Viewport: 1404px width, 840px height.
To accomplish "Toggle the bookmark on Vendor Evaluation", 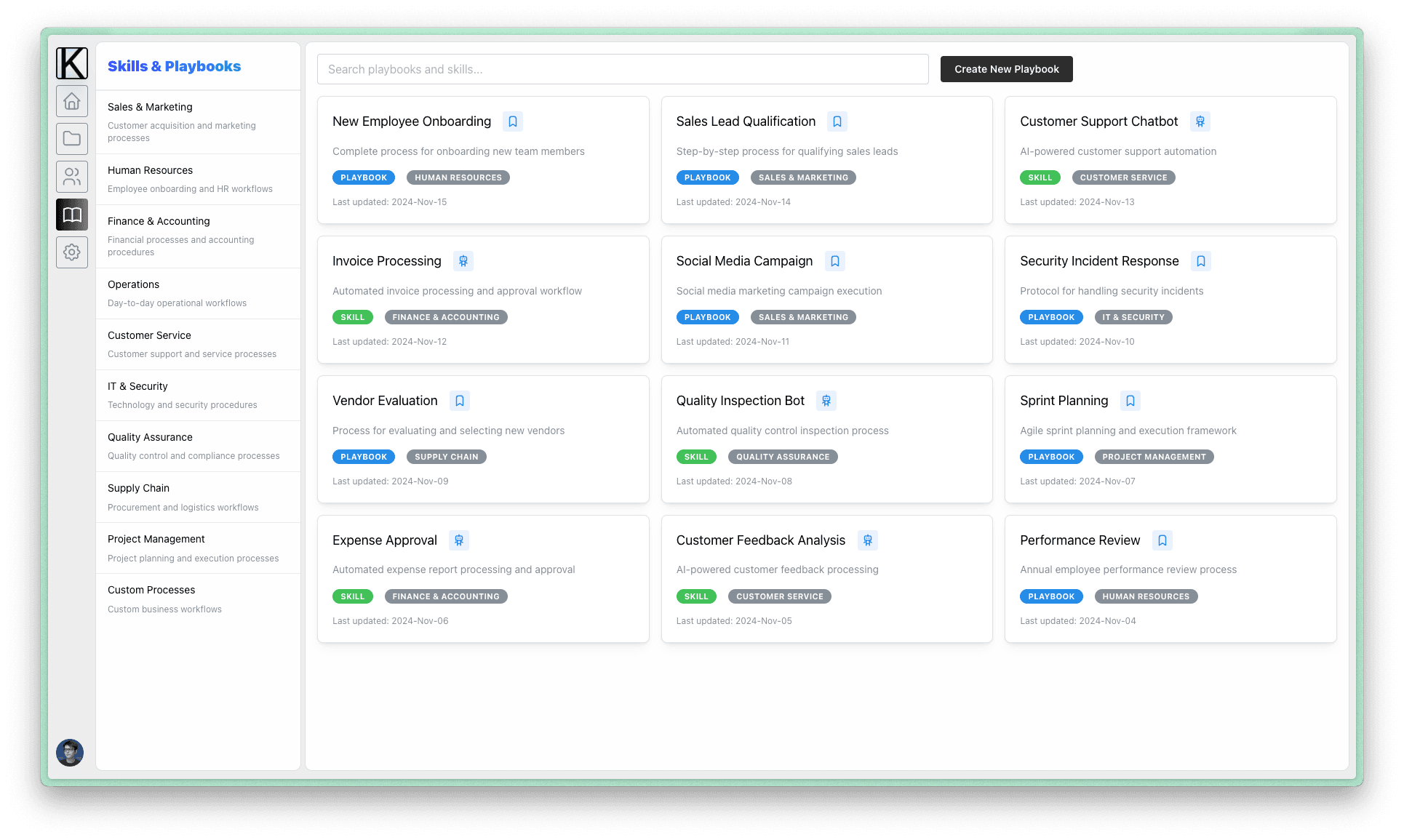I will click(x=459, y=400).
